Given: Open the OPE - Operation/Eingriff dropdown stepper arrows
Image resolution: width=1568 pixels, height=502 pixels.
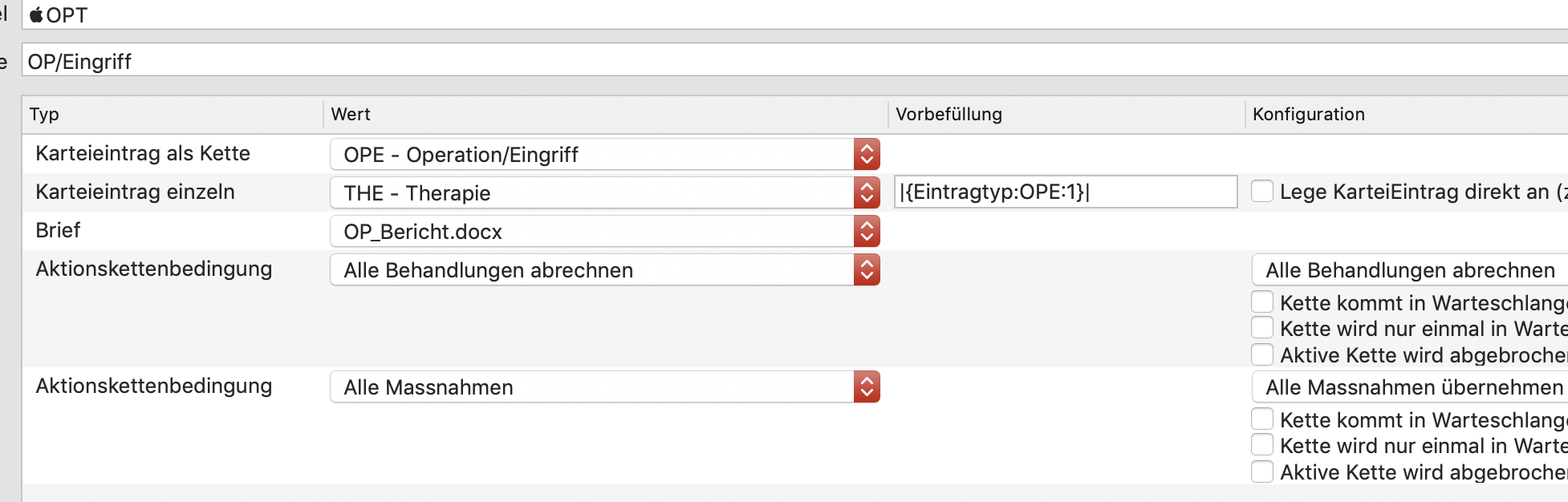Looking at the screenshot, I should [867, 154].
